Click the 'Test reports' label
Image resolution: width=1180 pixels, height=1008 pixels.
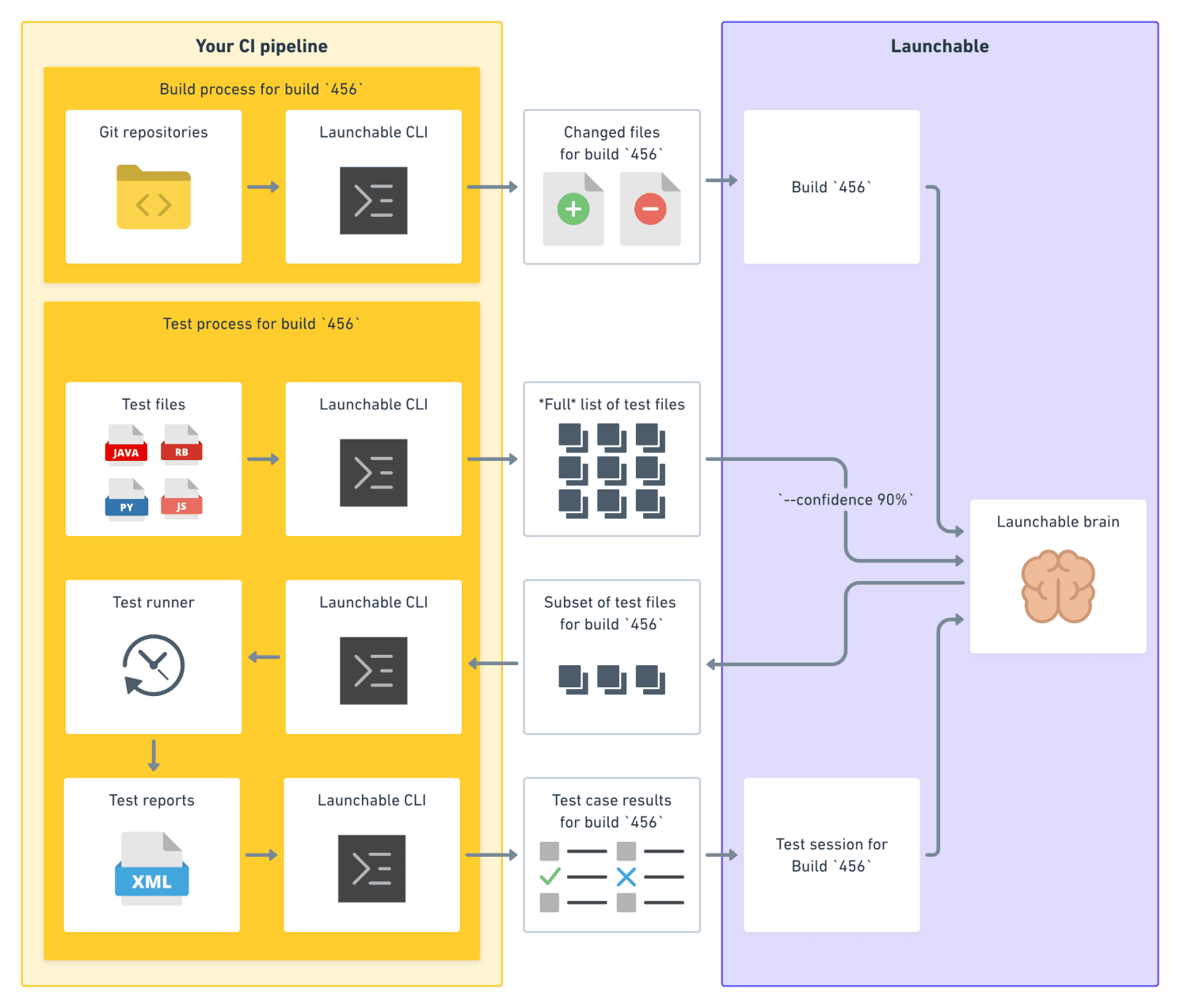(152, 801)
